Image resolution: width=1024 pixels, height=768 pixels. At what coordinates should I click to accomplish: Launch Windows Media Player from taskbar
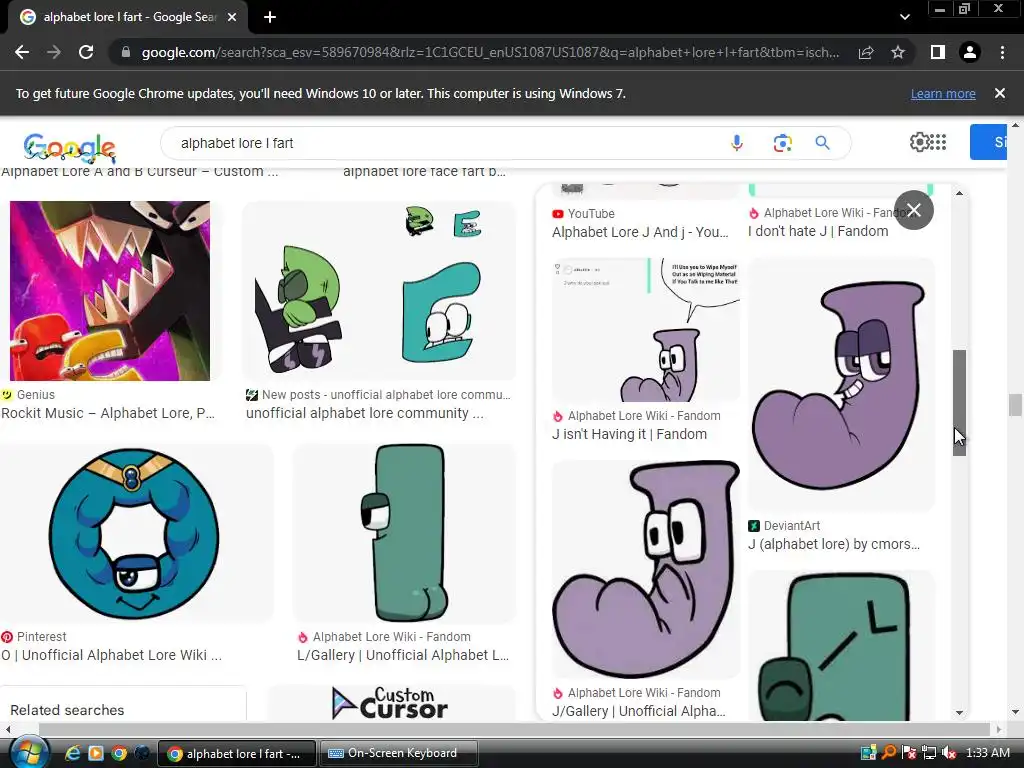click(x=95, y=753)
